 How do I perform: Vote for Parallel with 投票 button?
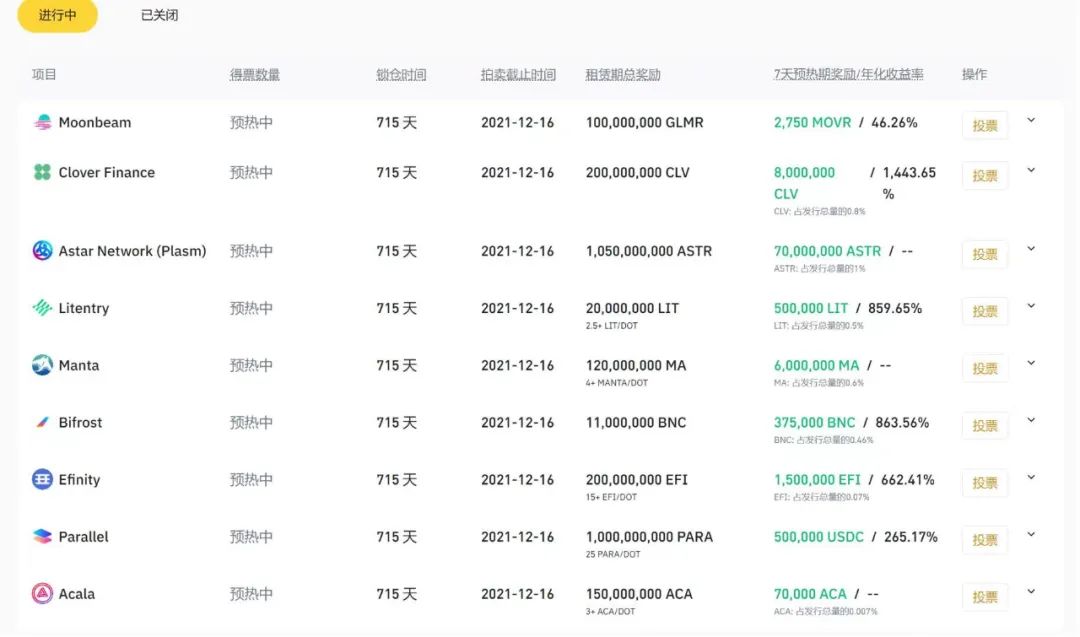pos(985,540)
